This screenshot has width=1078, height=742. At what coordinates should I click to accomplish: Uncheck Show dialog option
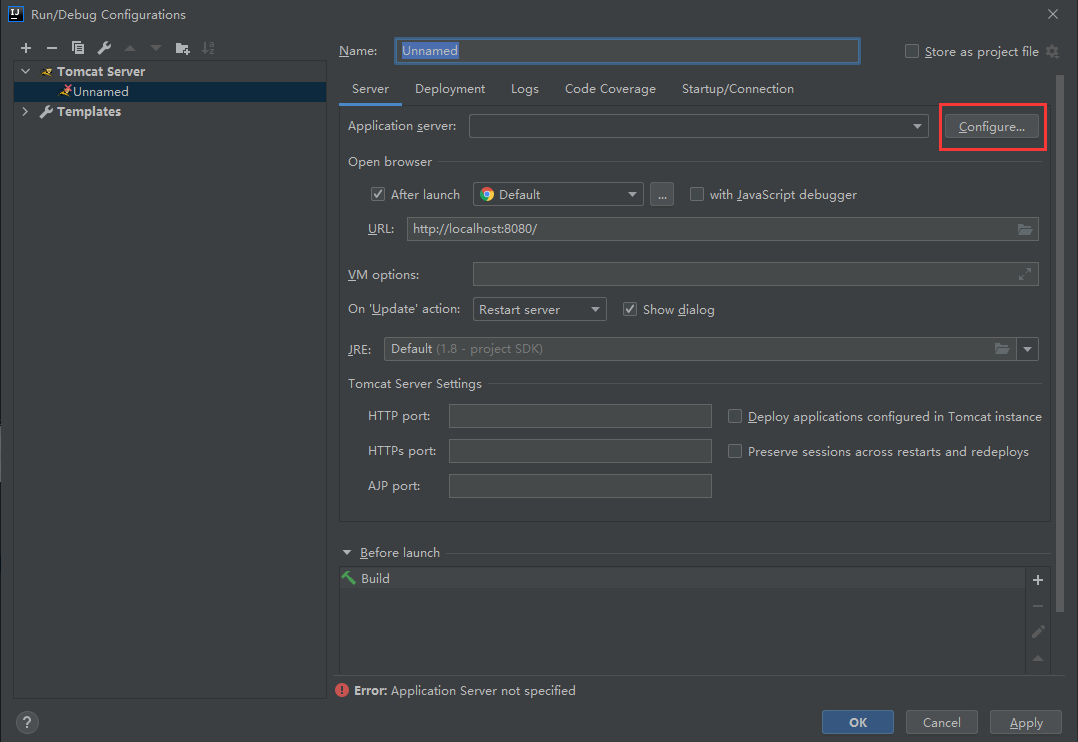630,309
